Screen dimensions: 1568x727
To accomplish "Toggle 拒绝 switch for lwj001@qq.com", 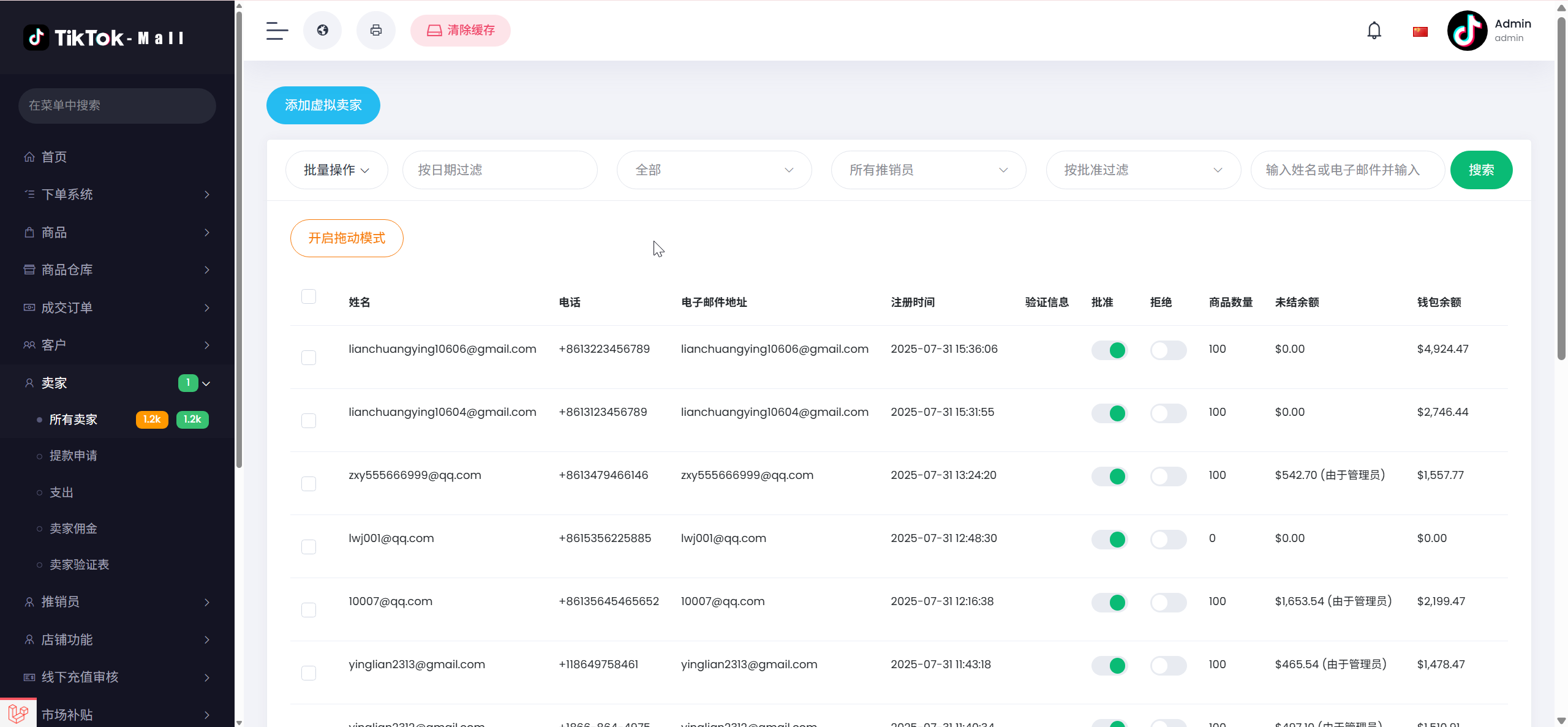I will click(x=1168, y=540).
